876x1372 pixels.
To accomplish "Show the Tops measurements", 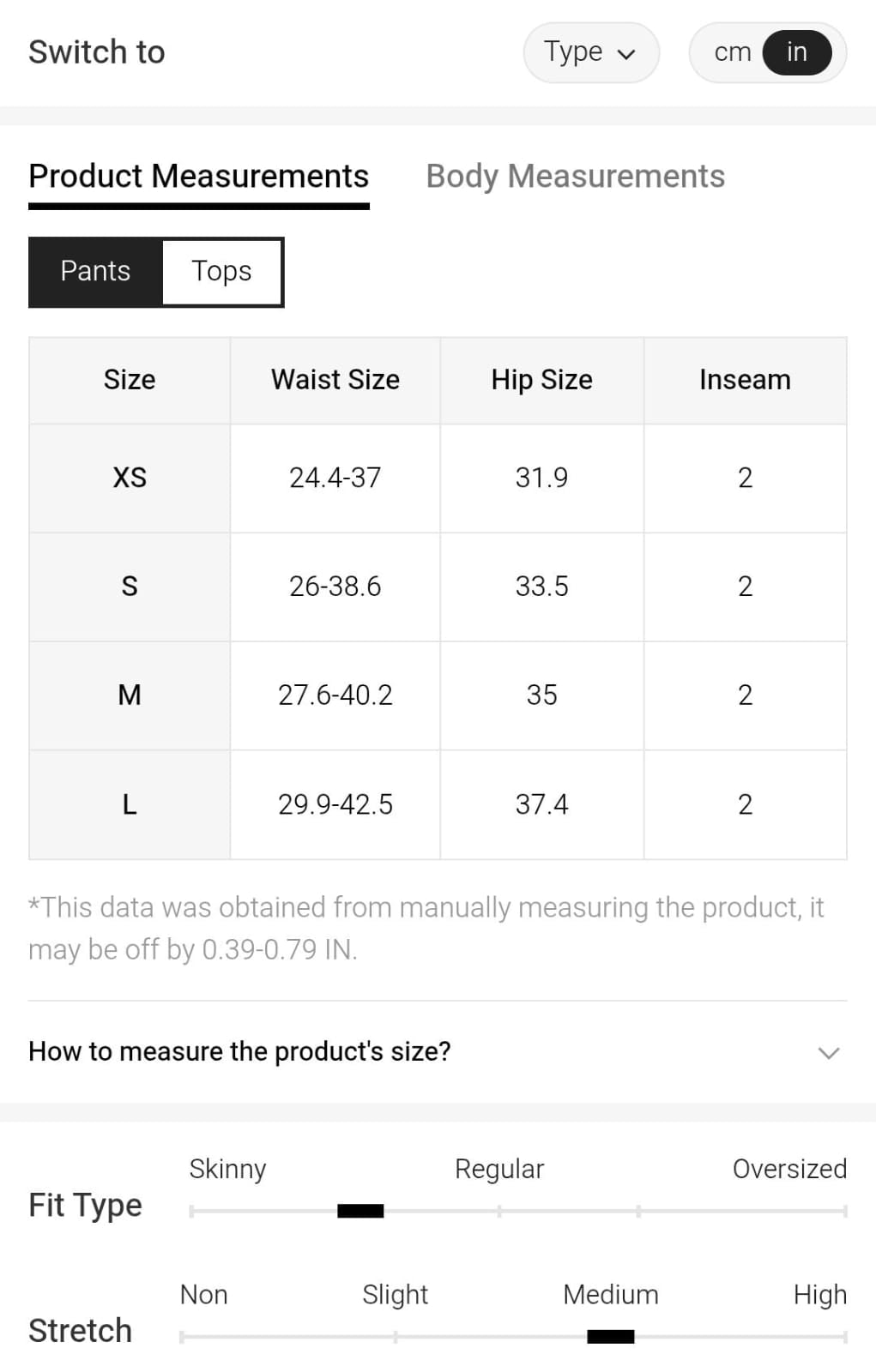I will click(221, 272).
